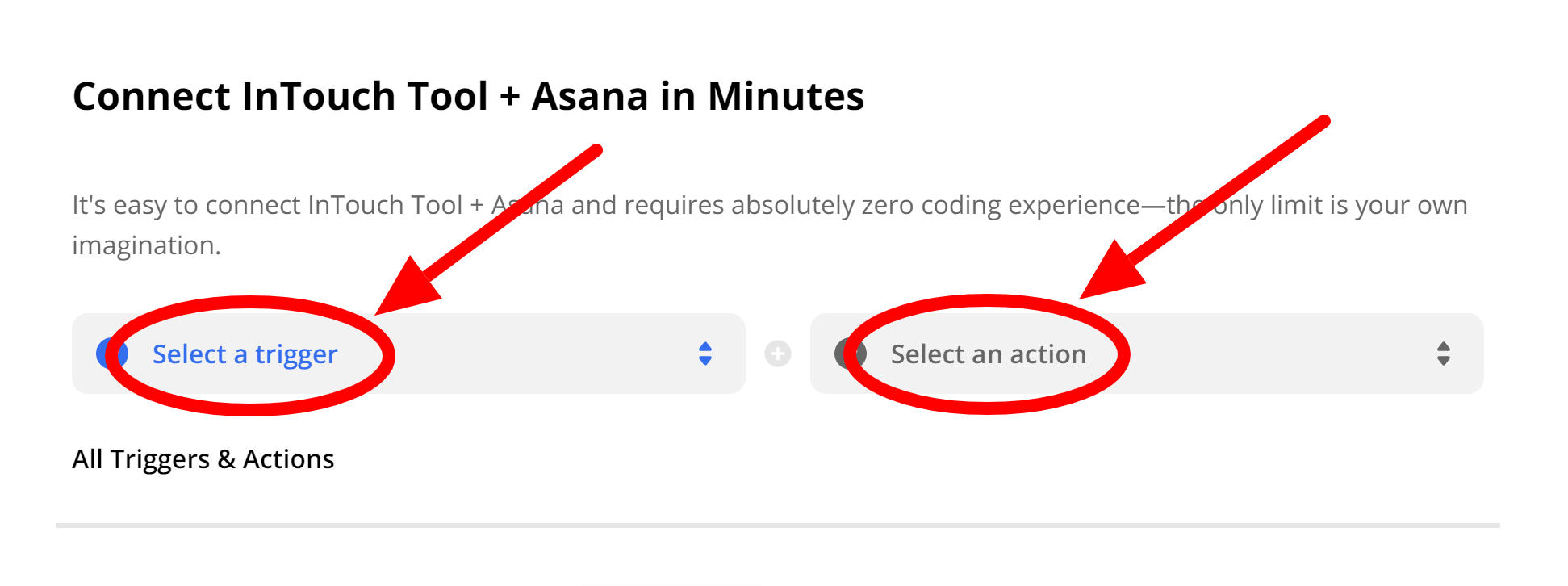1568x586 pixels.
Task: Click the blue circle icon beside Select a trigger
Action: pyautogui.click(x=111, y=354)
